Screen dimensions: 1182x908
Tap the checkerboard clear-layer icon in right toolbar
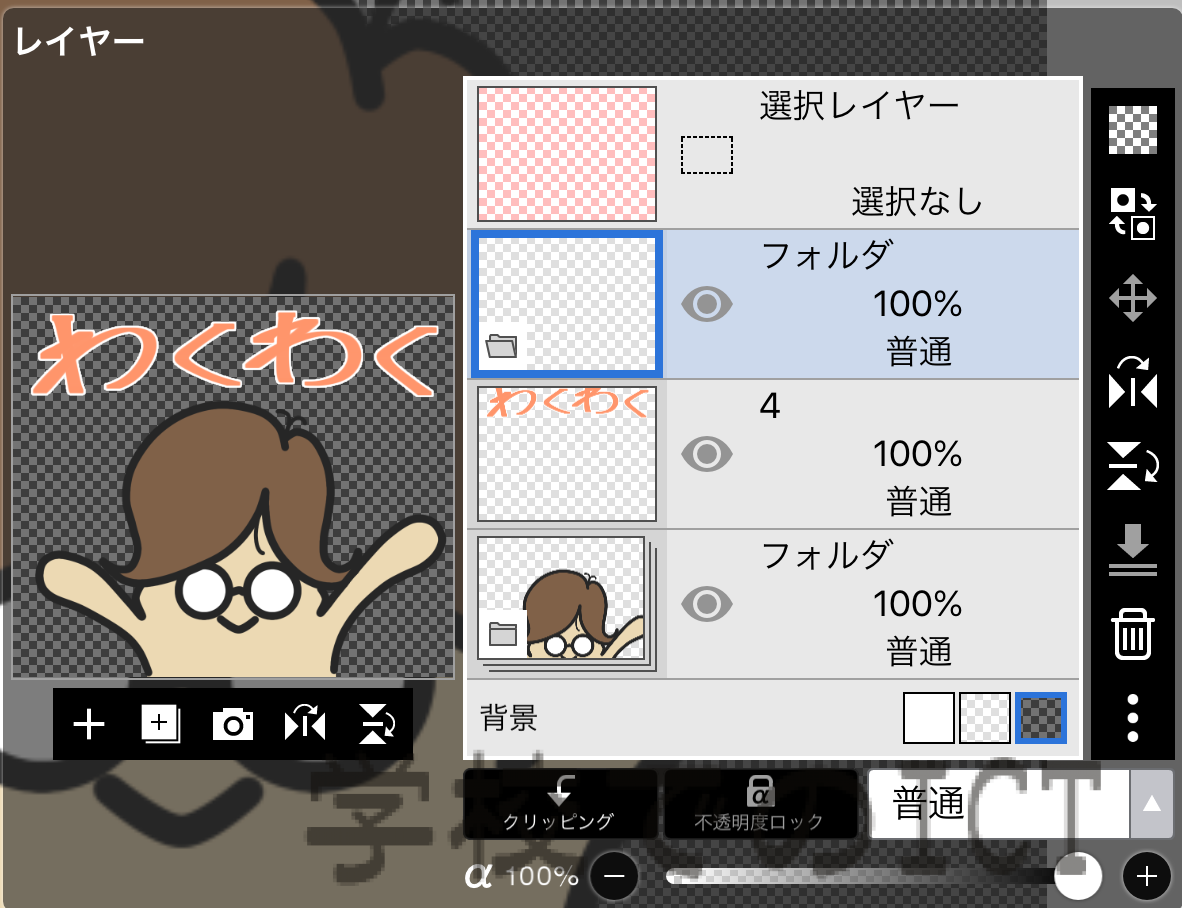click(x=1132, y=130)
